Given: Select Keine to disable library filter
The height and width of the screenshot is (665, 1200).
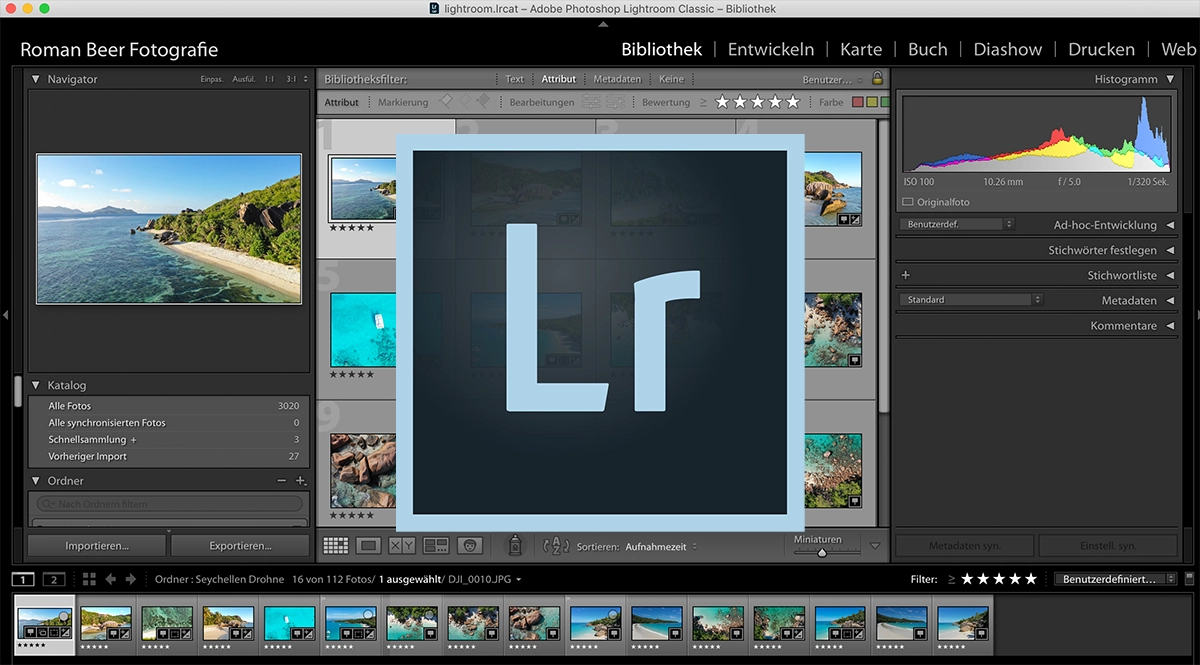Looking at the screenshot, I should point(671,79).
